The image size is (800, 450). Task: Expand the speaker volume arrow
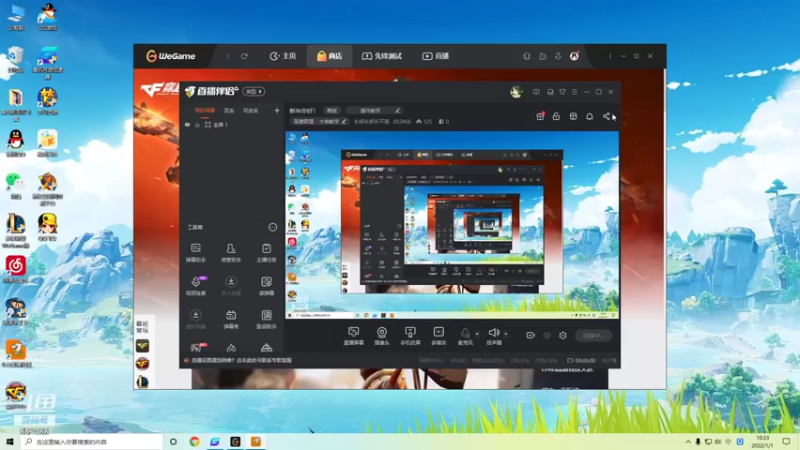[x=506, y=334]
